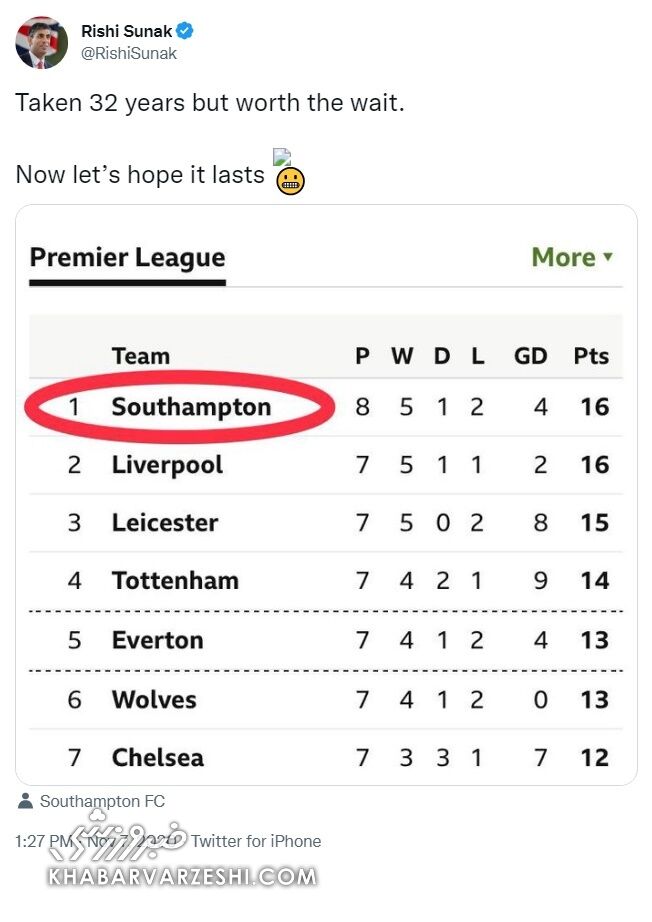Click the Tottenham table entry
Screen dimensions: 652x922
click(175, 581)
